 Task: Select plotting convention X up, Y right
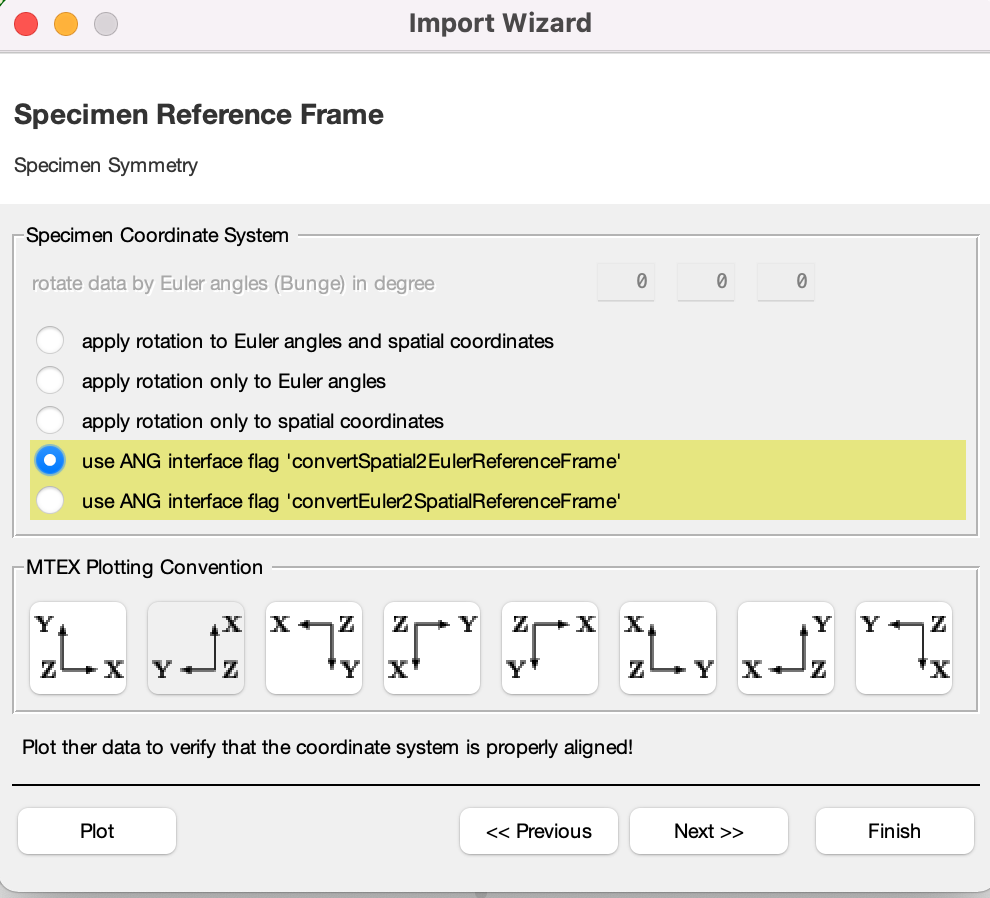pyautogui.click(x=668, y=648)
